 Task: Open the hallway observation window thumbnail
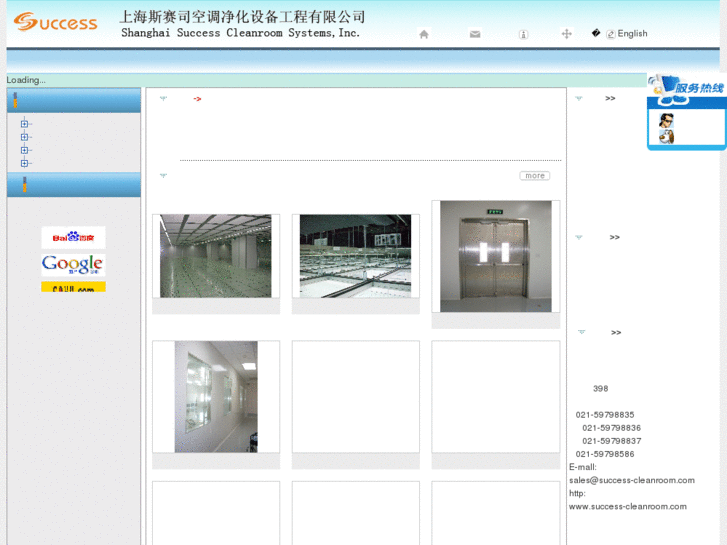(216, 397)
